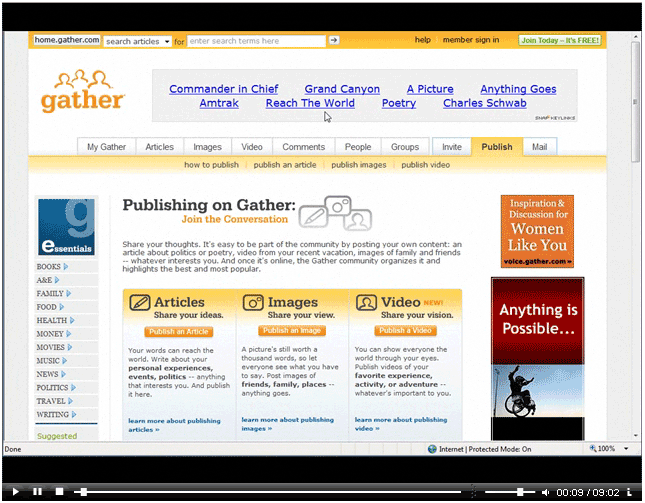
Task: Click publish an article submenu
Action: point(285,165)
